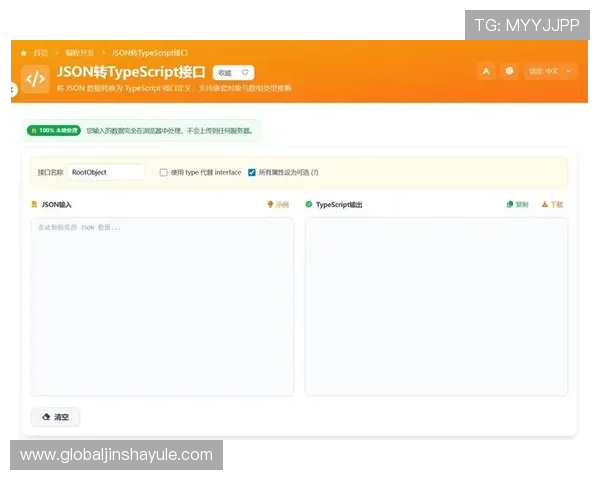Click the 100% 本地处理 green badge
The height and width of the screenshot is (480, 600).
coord(54,130)
